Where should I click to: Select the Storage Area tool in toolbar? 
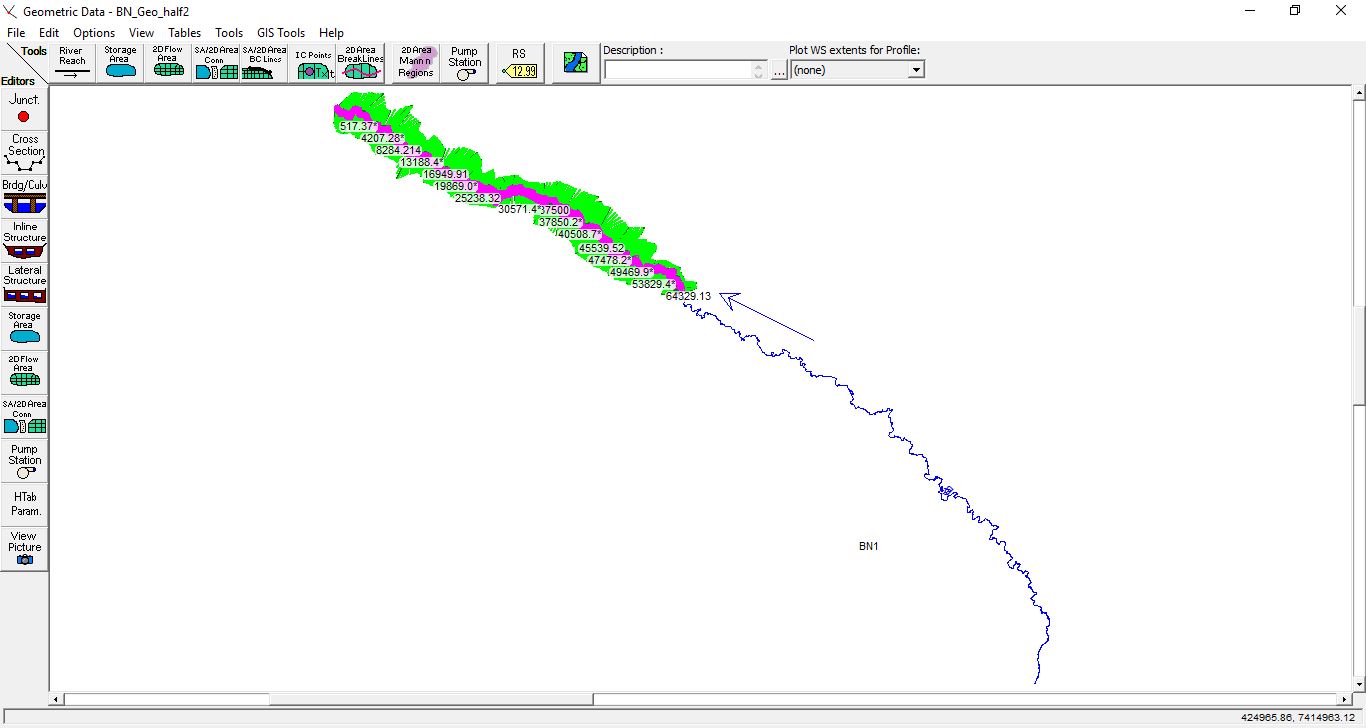tap(120, 62)
